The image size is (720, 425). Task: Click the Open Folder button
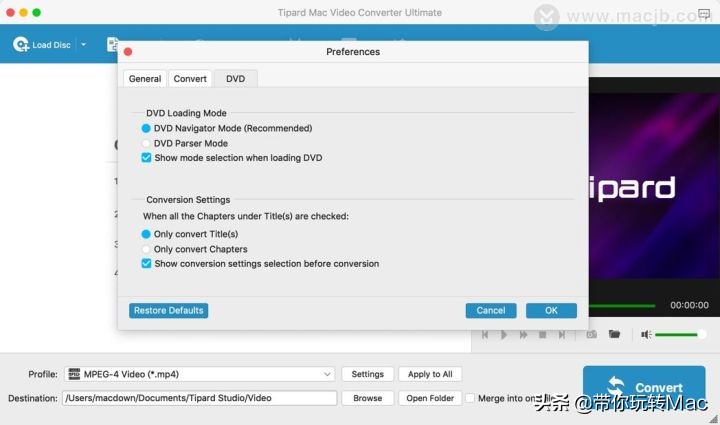430,398
